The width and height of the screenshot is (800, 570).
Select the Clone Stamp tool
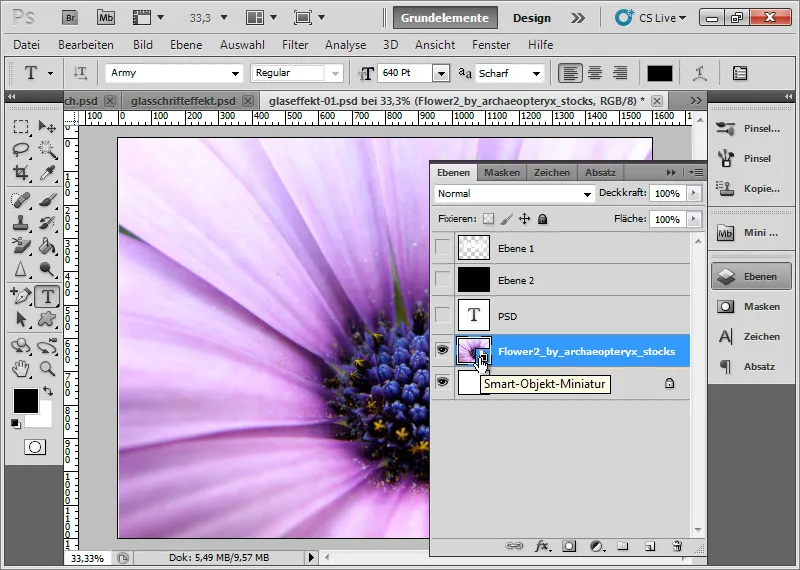(x=21, y=223)
